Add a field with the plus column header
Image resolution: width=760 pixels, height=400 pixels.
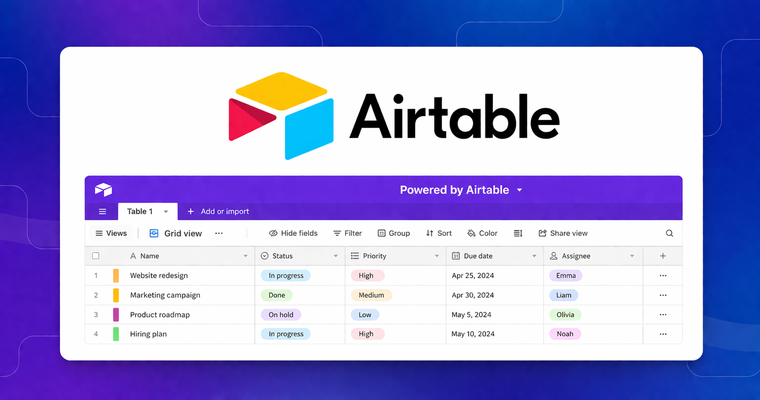click(x=663, y=256)
